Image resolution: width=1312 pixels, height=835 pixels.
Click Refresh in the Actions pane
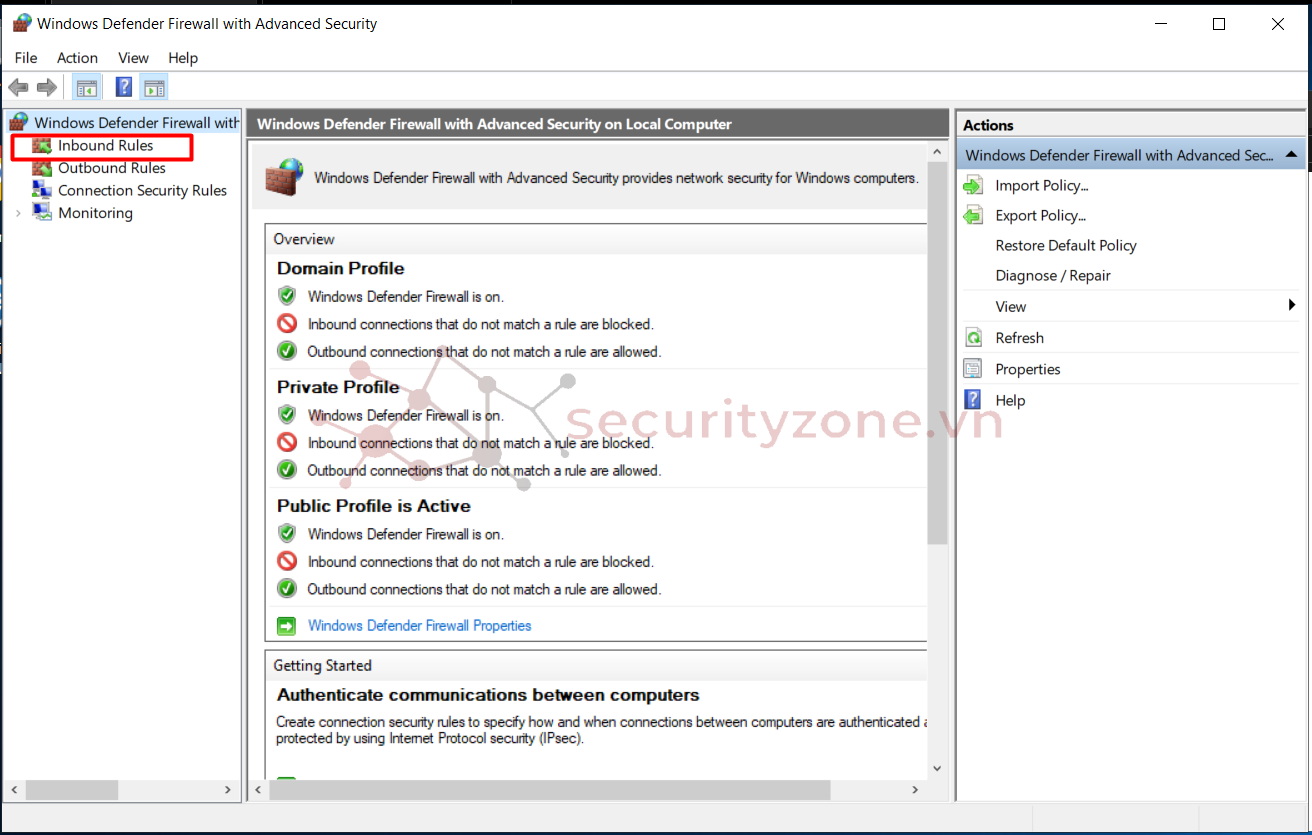coord(1020,338)
